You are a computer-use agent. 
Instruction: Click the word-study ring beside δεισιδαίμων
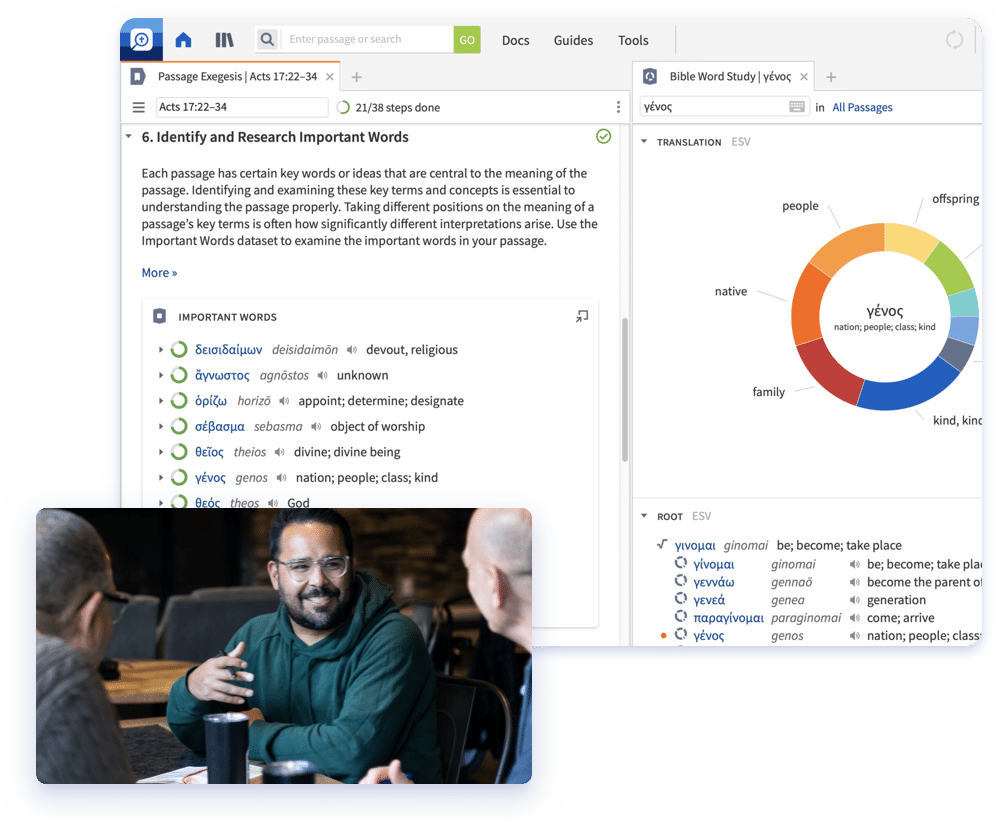pos(179,350)
